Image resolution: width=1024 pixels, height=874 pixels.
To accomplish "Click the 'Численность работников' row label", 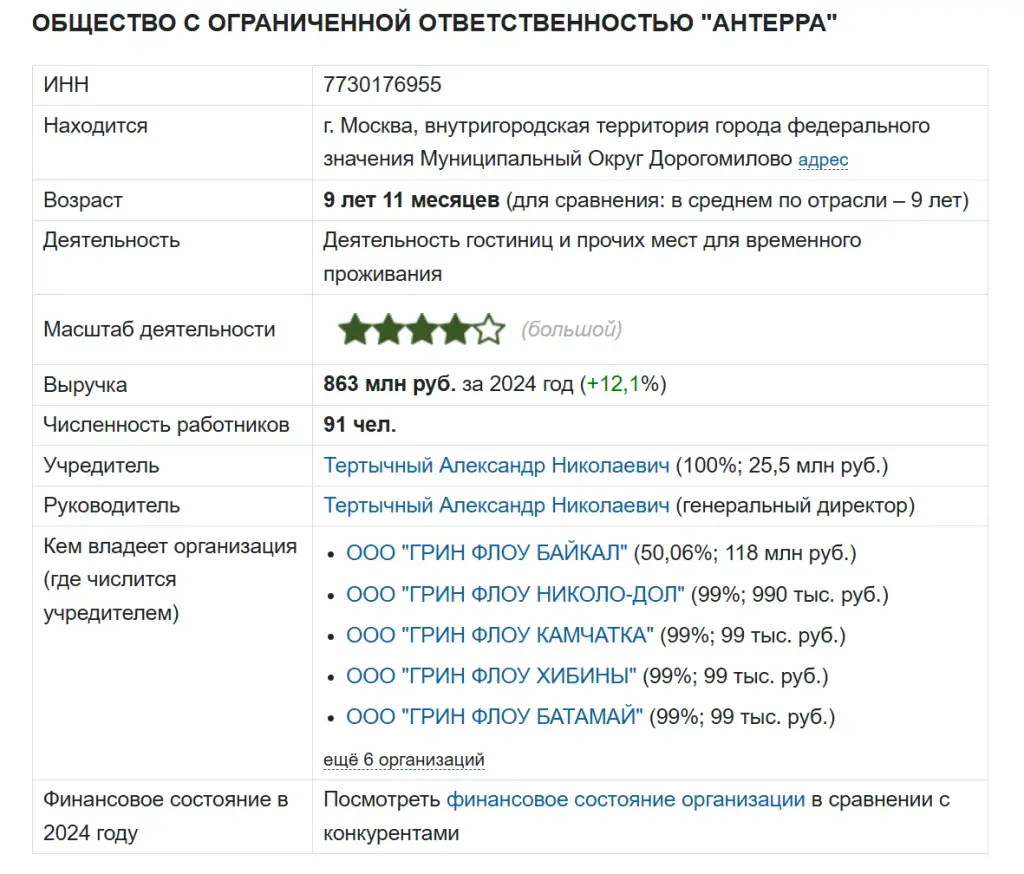I will [x=166, y=425].
